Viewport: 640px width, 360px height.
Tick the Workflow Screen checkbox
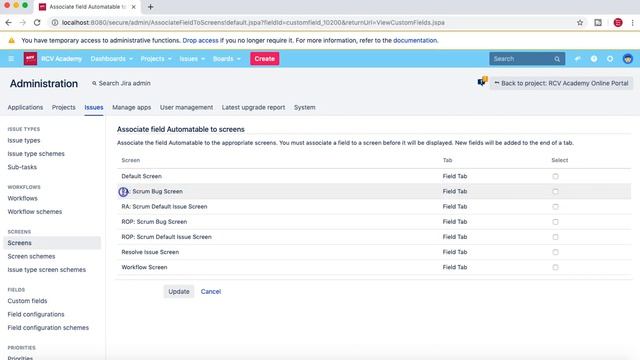(555, 267)
